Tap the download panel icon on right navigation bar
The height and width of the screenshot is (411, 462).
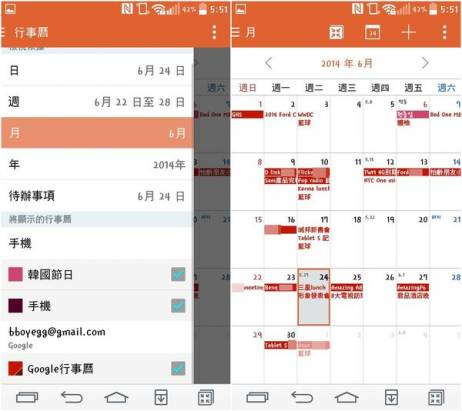pyautogui.click(x=391, y=397)
